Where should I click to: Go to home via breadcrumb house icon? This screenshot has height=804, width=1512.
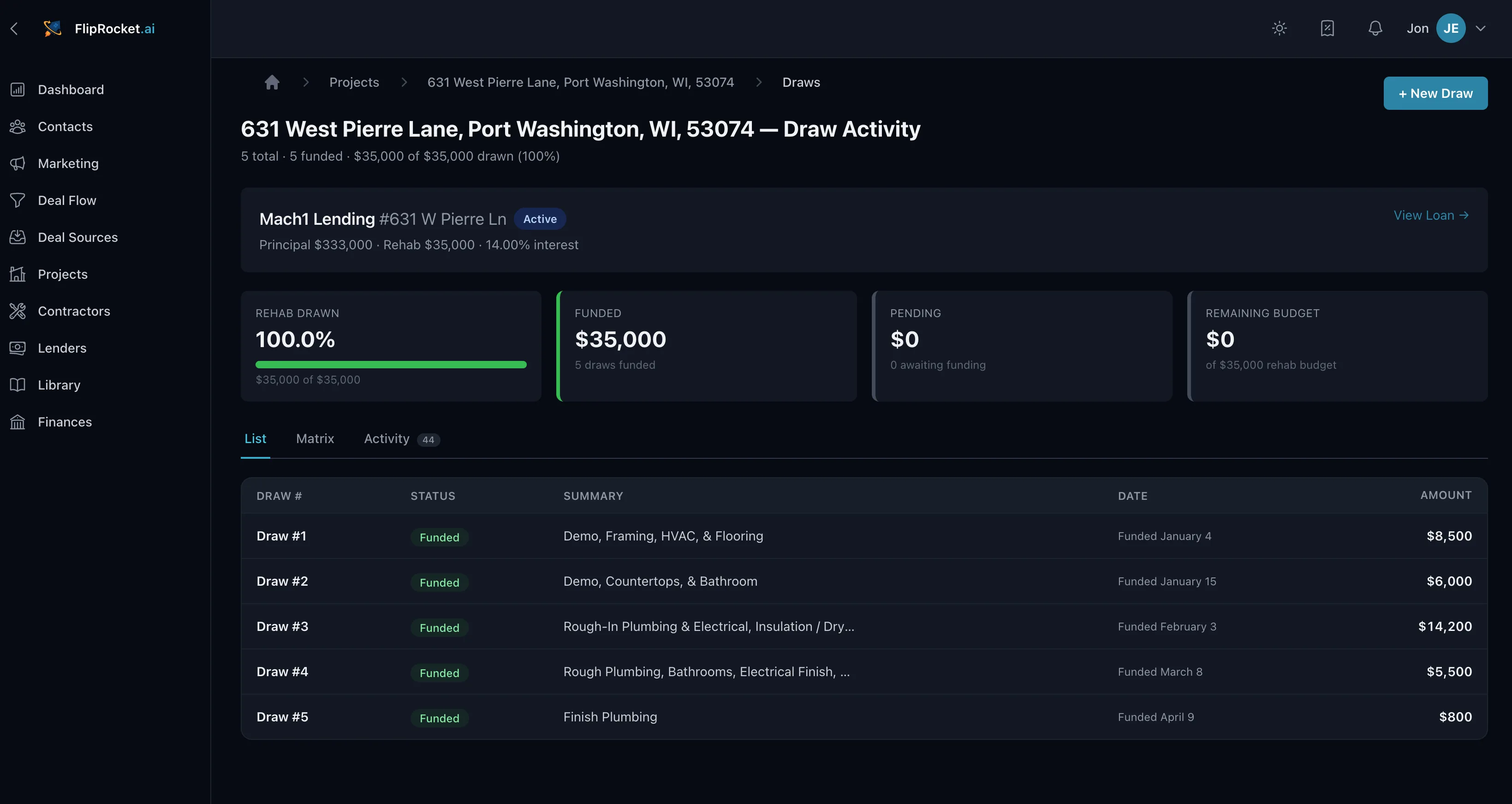point(272,82)
